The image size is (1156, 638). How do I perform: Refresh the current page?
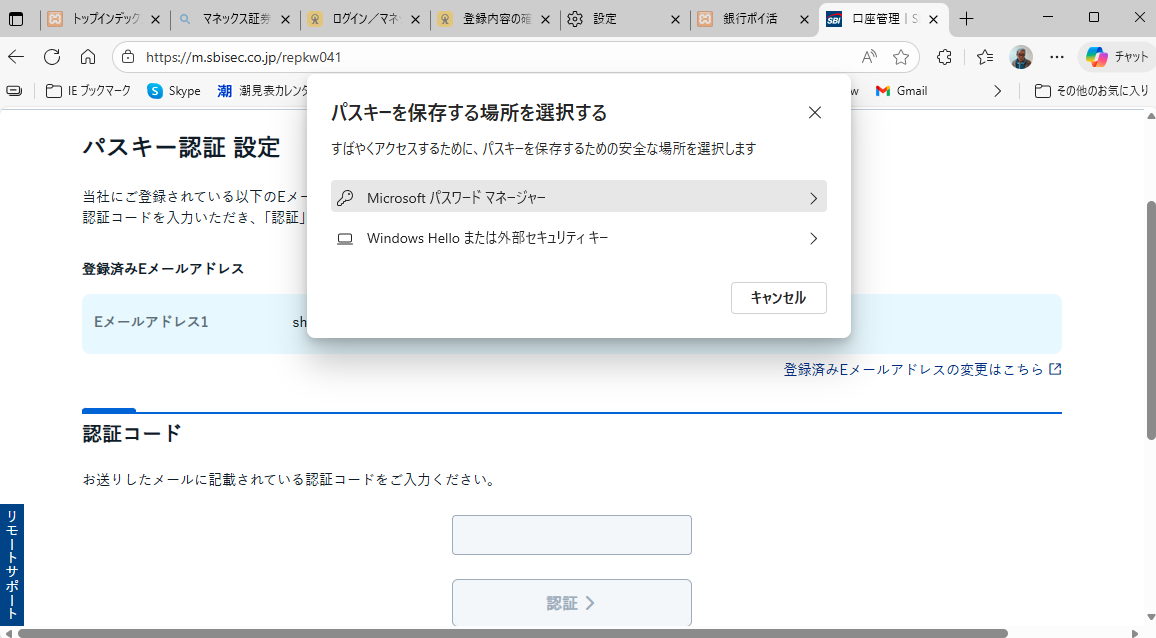pos(52,57)
